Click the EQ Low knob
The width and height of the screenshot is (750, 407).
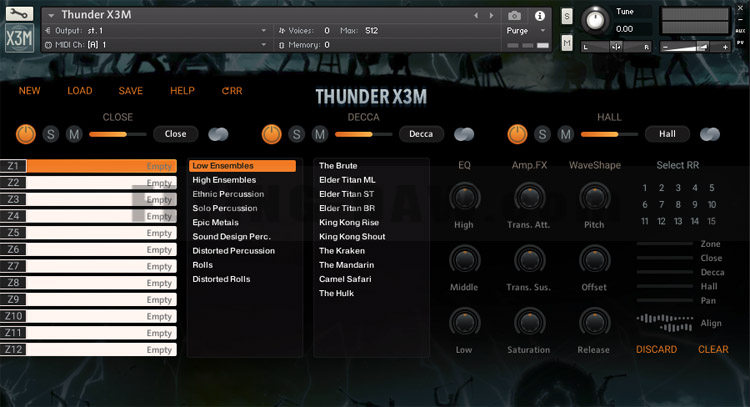[464, 323]
